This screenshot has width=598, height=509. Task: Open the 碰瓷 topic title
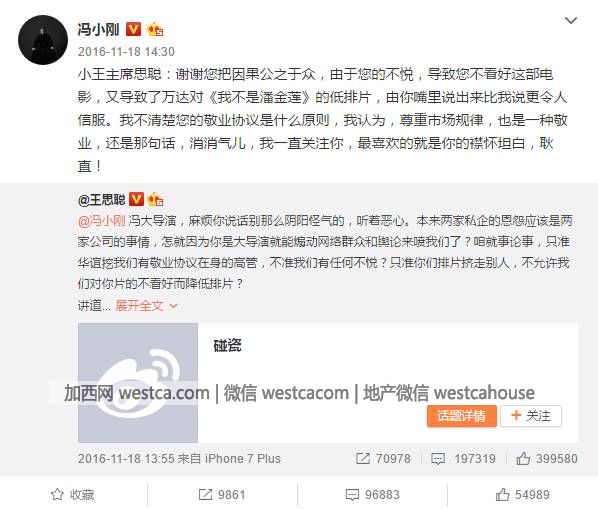228,345
